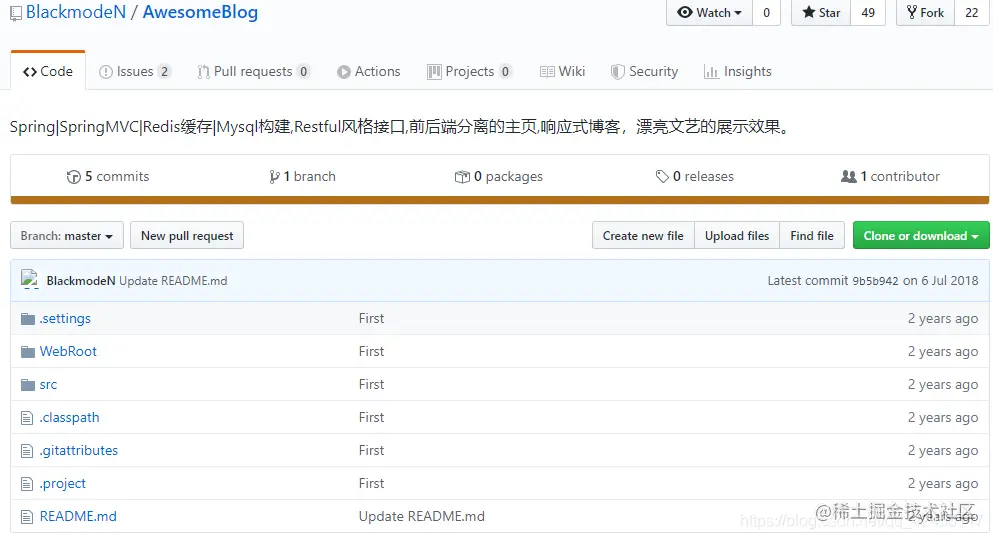View the 0 packages link
This screenshot has width=993, height=539.
pyautogui.click(x=499, y=177)
